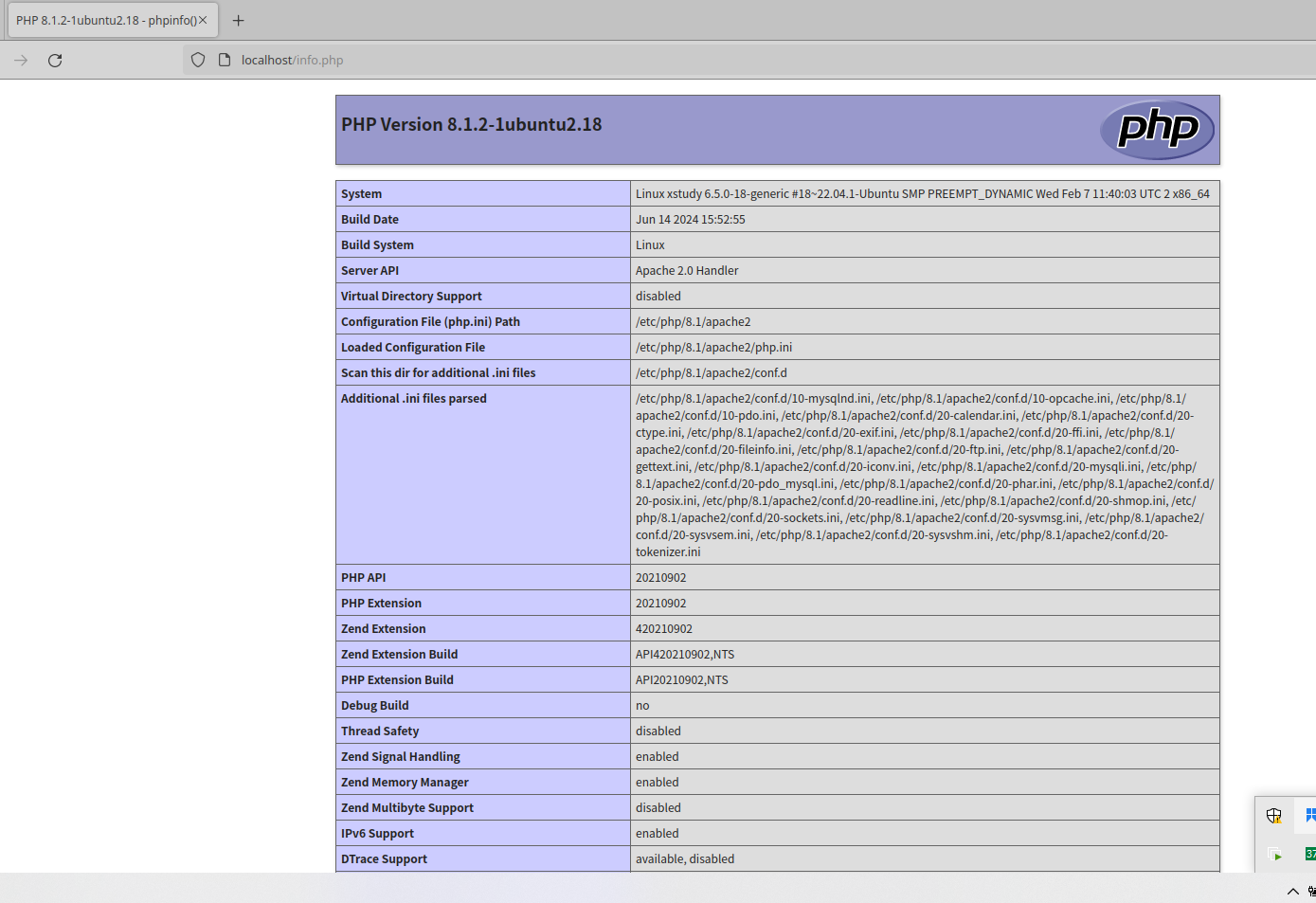This screenshot has height=903, width=1316.
Task: Click the Build Date label
Action: tap(370, 219)
